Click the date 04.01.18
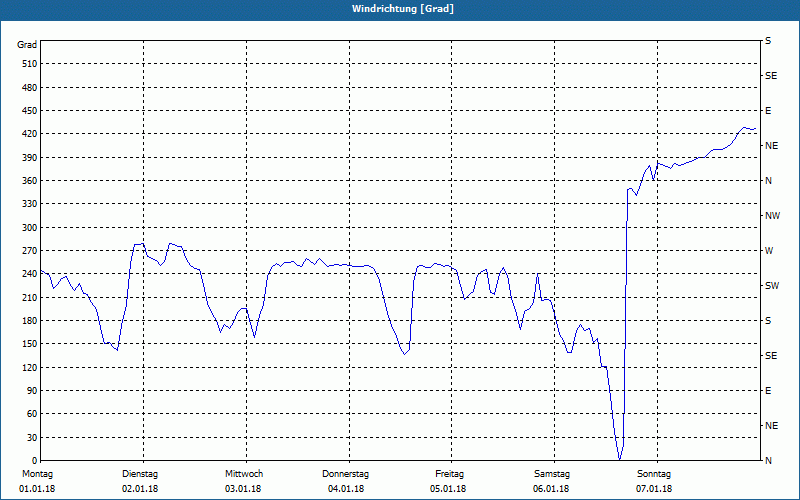Image resolution: width=800 pixels, height=500 pixels. pyautogui.click(x=346, y=489)
